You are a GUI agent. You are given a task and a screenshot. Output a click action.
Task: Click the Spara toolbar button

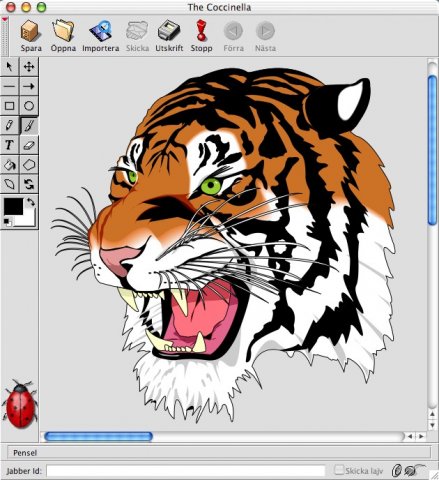click(31, 36)
